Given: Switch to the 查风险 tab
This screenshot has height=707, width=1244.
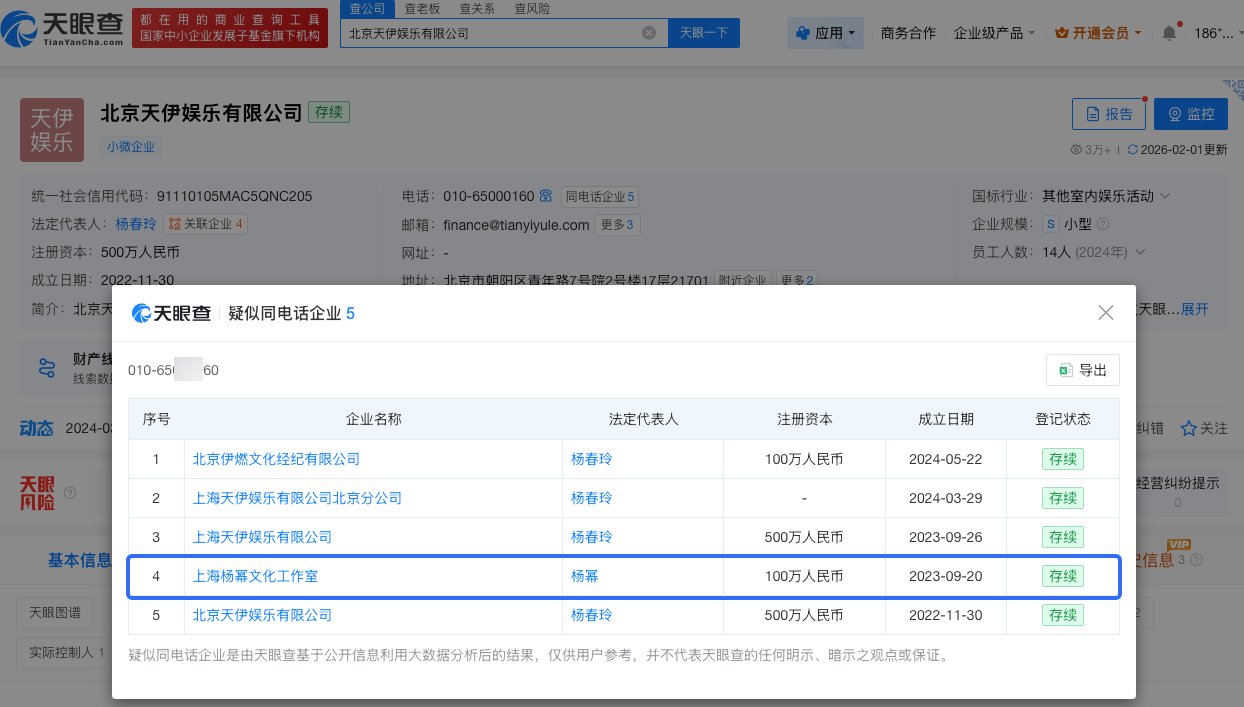Looking at the screenshot, I should (533, 8).
